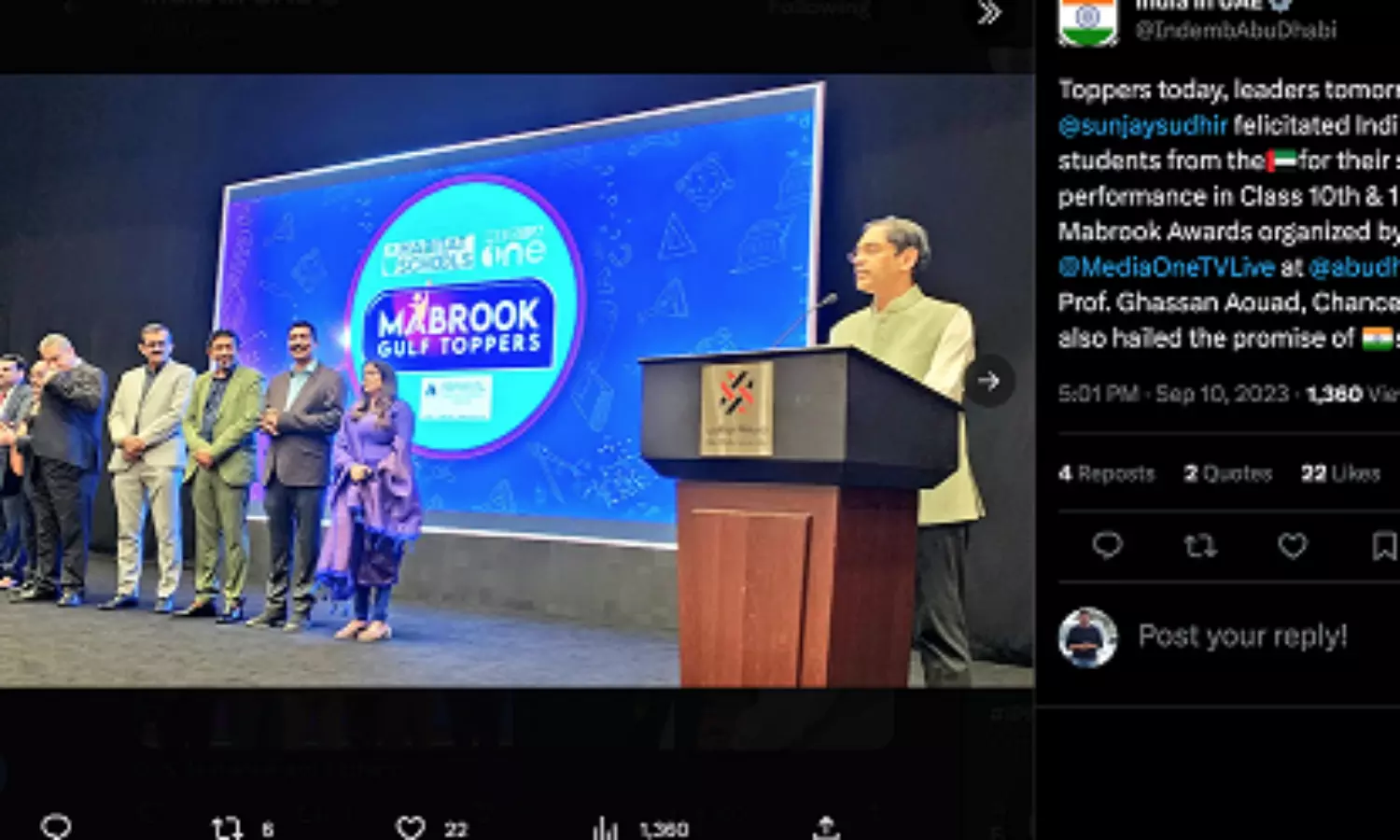Open @MediaOneTVLive mention link
This screenshot has width=1400, height=840.
1167,267
